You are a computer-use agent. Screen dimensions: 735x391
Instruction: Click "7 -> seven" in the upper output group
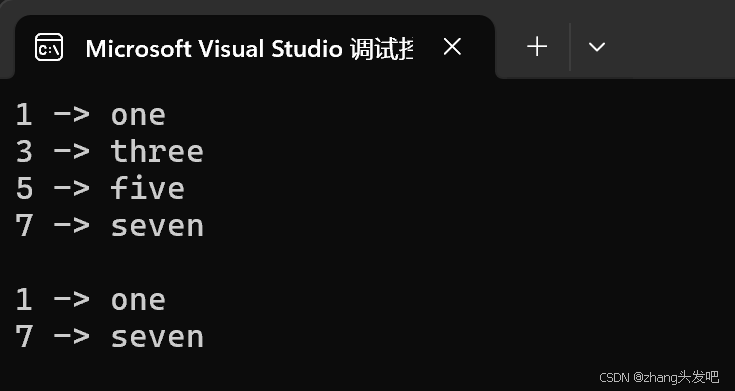(x=109, y=226)
